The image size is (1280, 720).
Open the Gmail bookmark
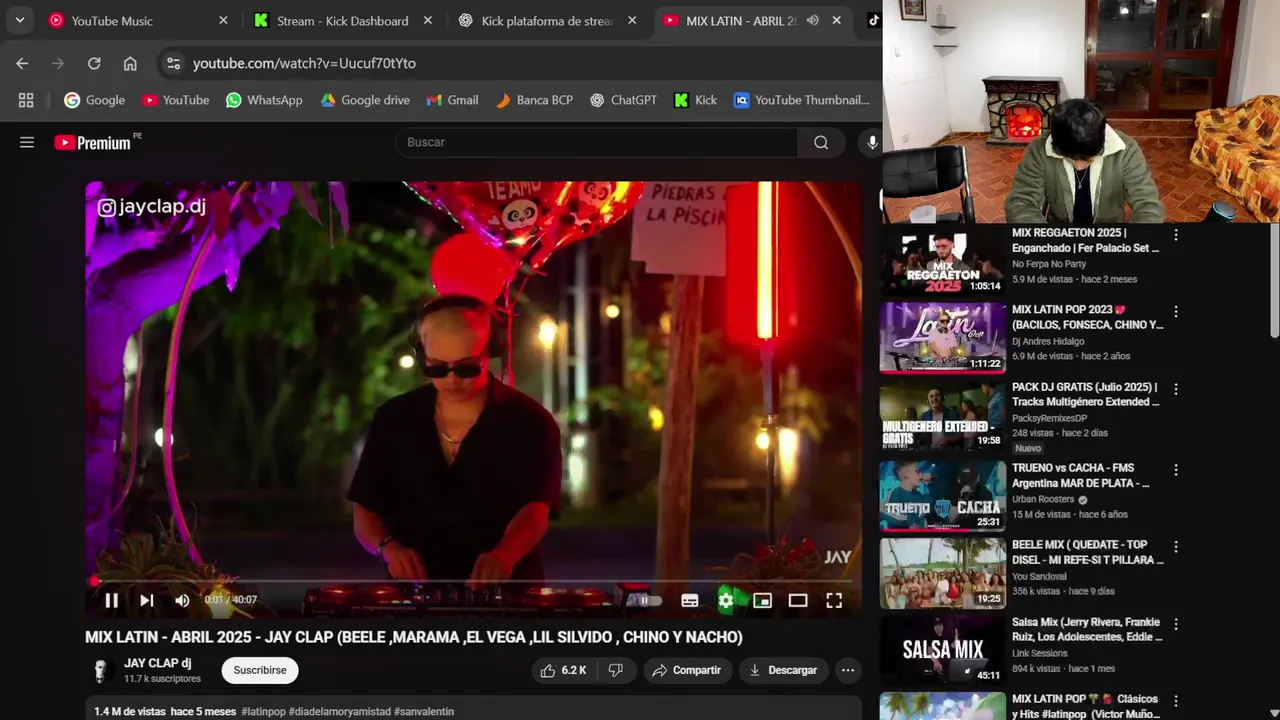click(x=452, y=100)
